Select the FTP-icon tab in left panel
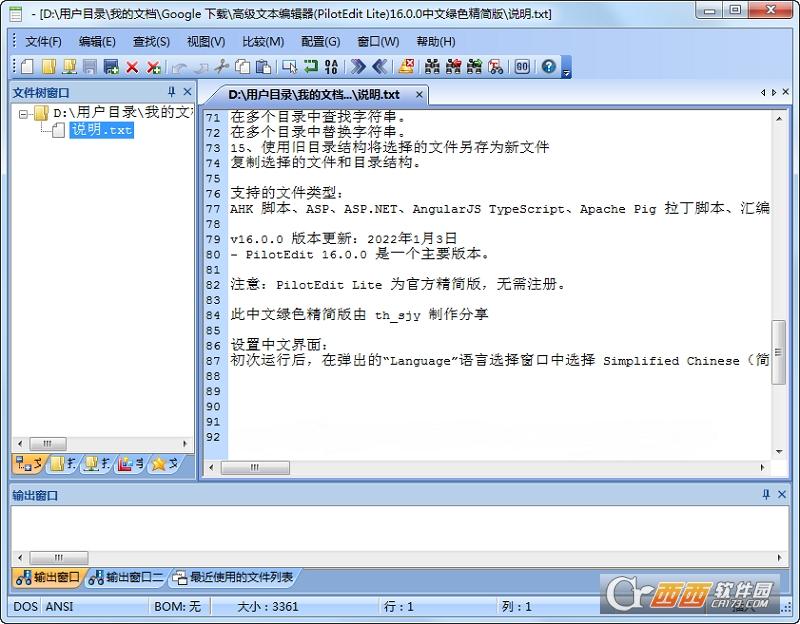800x624 pixels. [x=97, y=464]
